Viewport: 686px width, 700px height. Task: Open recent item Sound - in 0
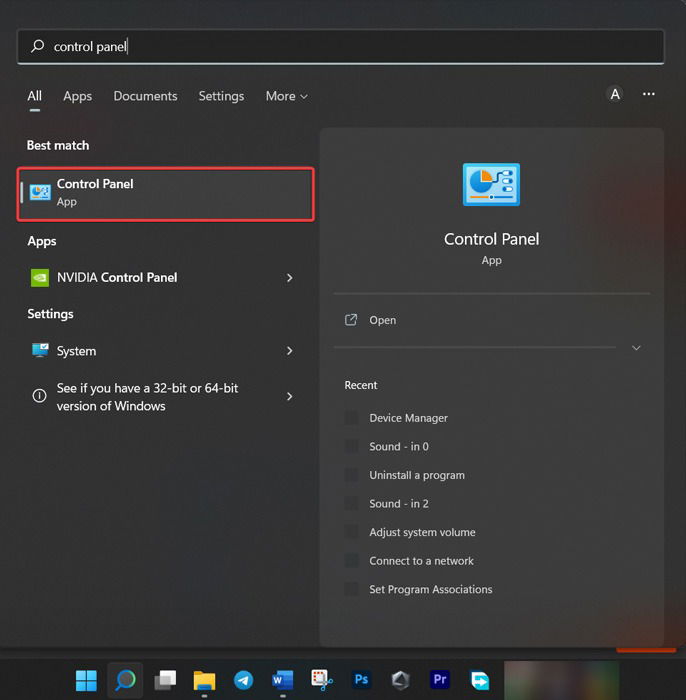coord(399,446)
